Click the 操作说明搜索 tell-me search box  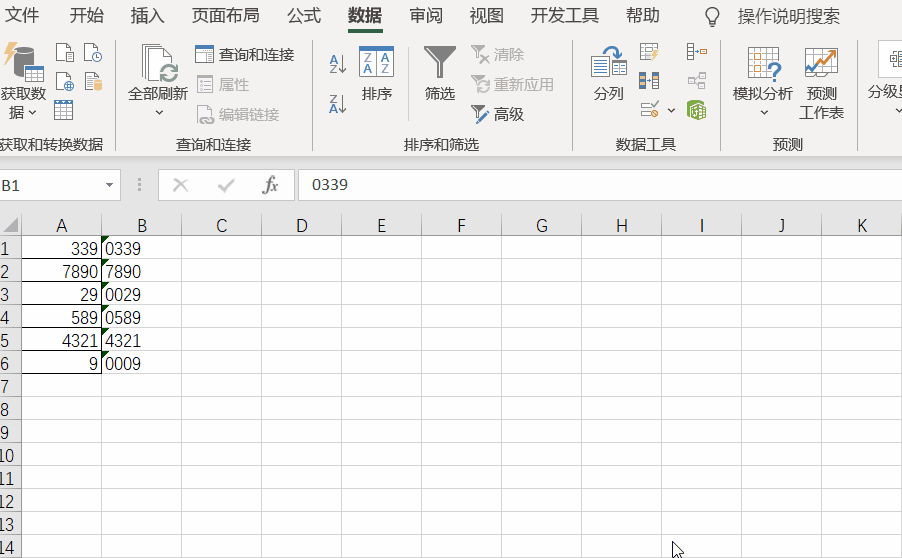click(x=789, y=16)
